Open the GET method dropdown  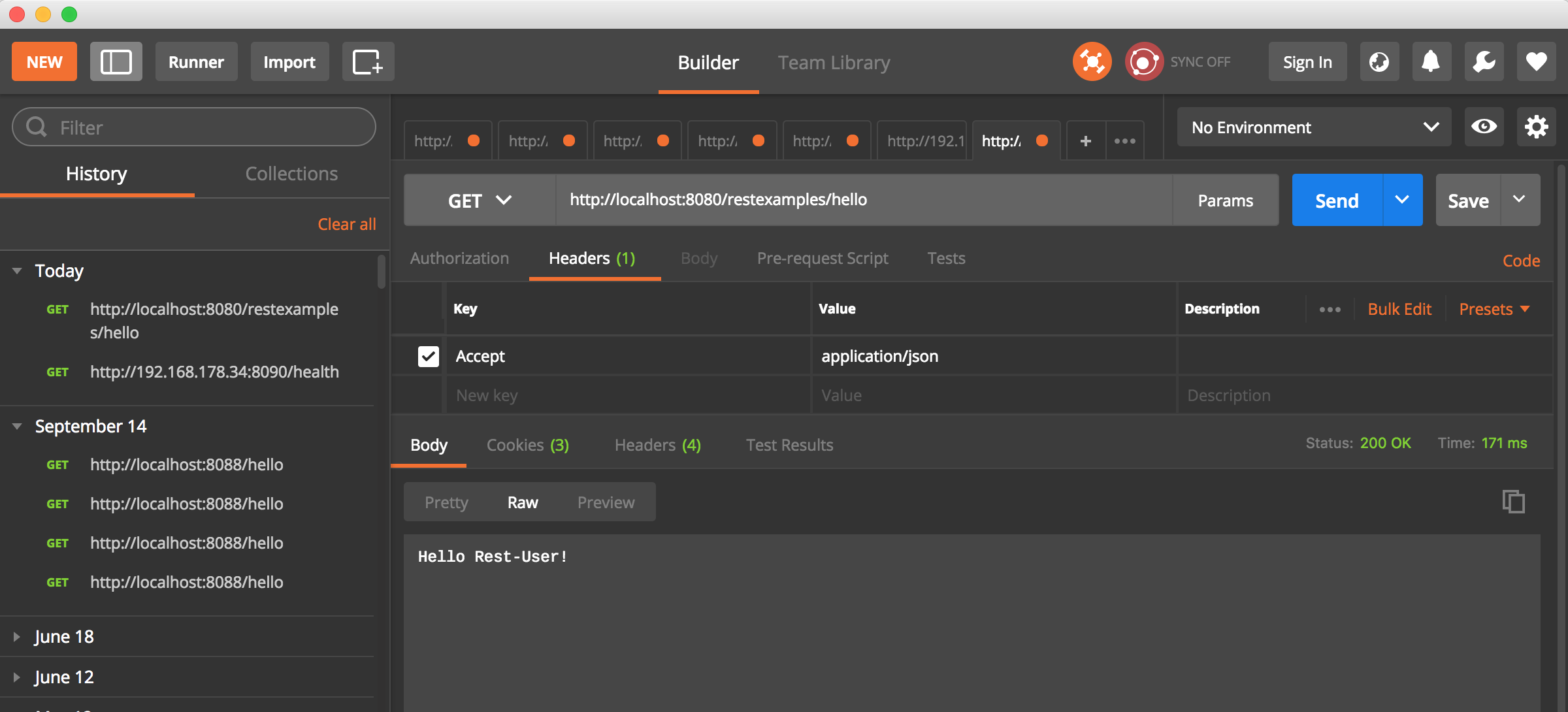(x=480, y=201)
